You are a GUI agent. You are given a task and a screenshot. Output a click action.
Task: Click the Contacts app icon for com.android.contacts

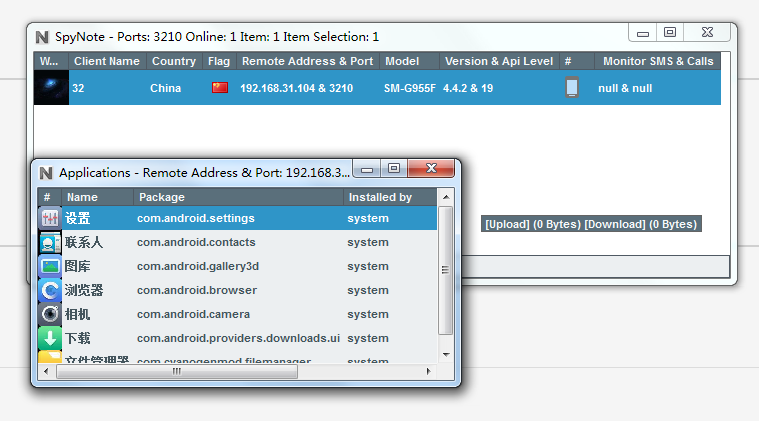49,242
